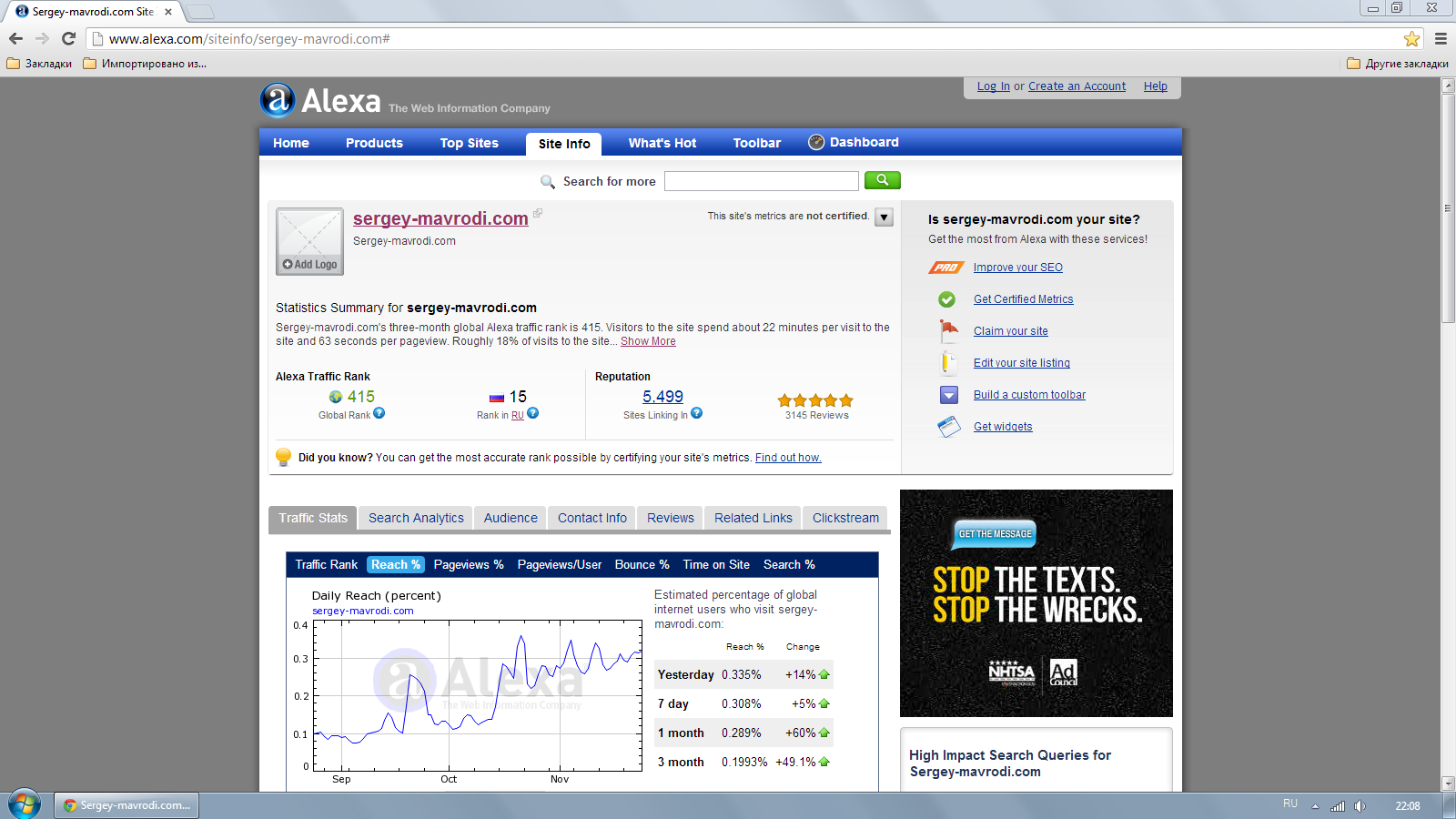Click the Add Logo placeholder image

tap(309, 241)
